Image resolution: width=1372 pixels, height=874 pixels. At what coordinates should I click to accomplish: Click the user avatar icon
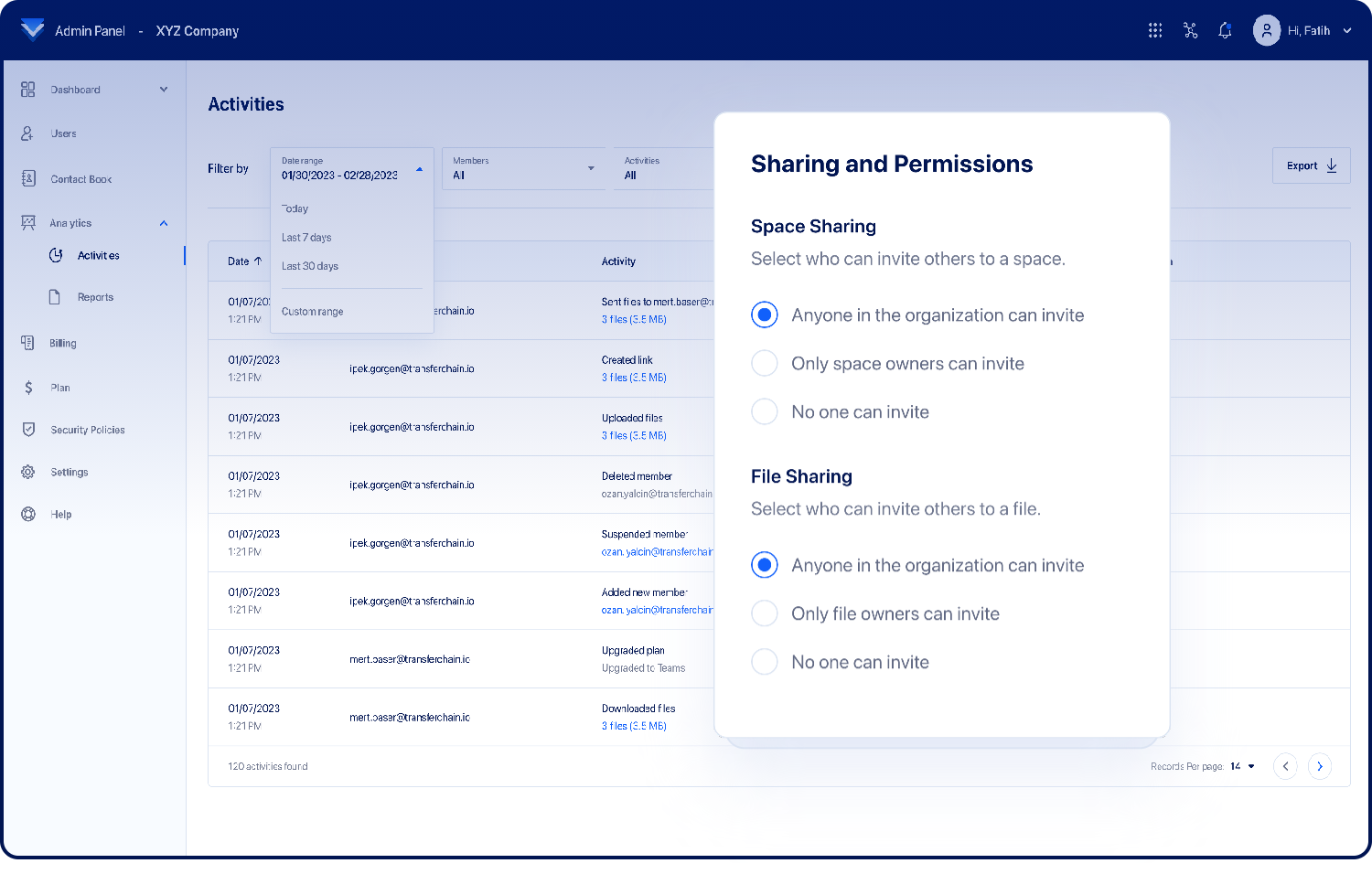pyautogui.click(x=1267, y=30)
